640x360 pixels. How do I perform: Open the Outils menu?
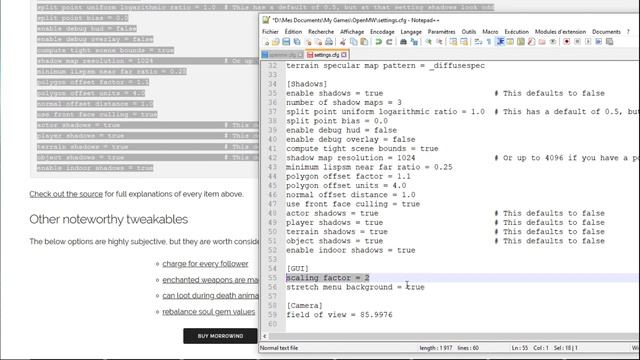(x=469, y=31)
